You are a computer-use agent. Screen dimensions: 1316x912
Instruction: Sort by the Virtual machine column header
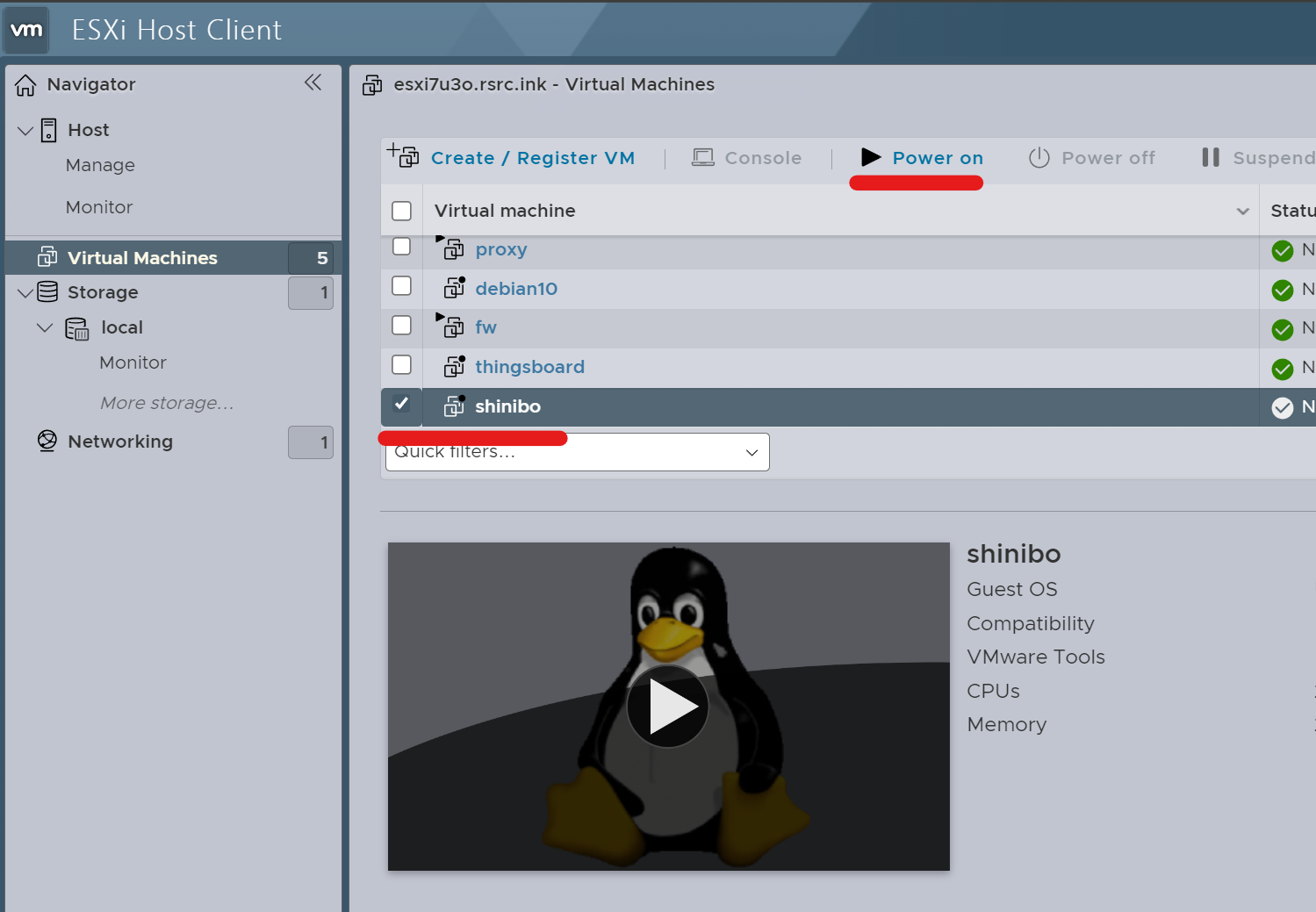coord(505,211)
